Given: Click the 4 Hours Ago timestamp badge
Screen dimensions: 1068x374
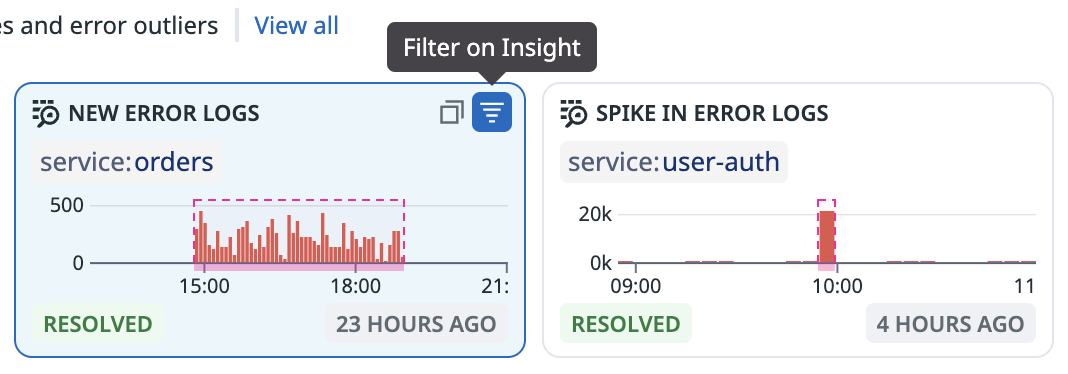Looking at the screenshot, I should pos(951,324).
